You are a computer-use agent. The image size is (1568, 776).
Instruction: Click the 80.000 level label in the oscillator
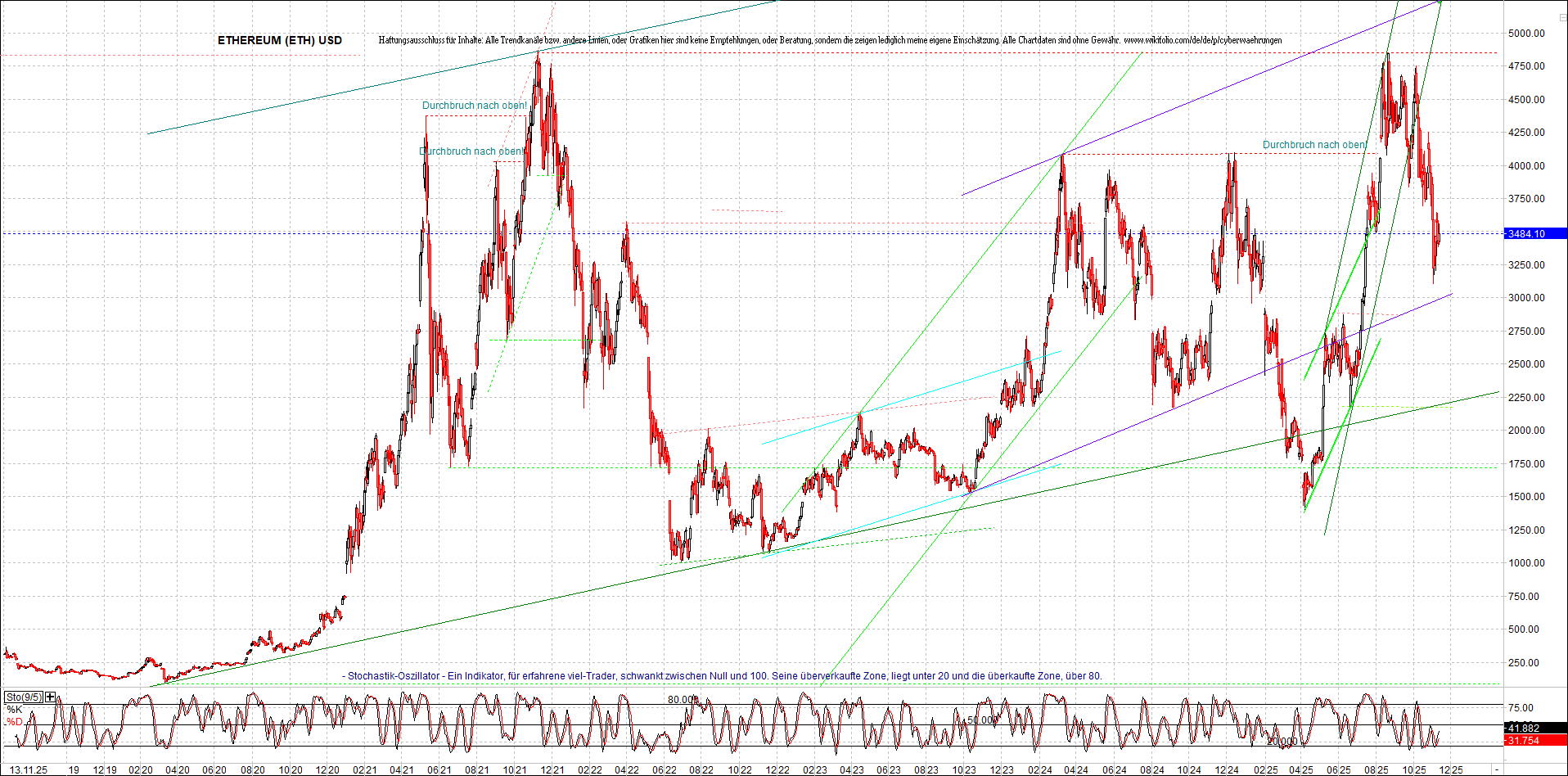tap(683, 700)
